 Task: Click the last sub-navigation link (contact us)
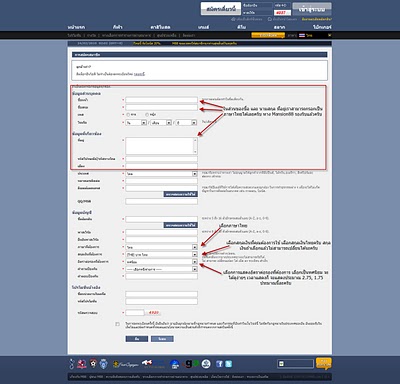pos(189,35)
